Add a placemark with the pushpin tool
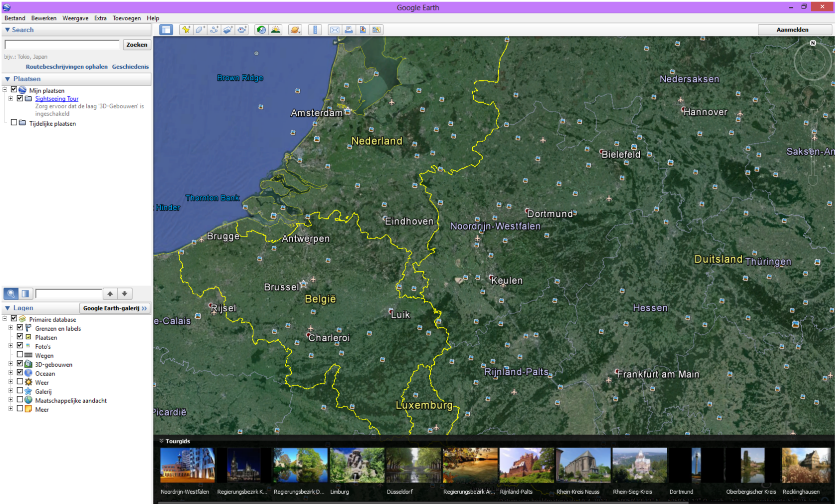Image resolution: width=835 pixels, height=504 pixels. point(185,30)
